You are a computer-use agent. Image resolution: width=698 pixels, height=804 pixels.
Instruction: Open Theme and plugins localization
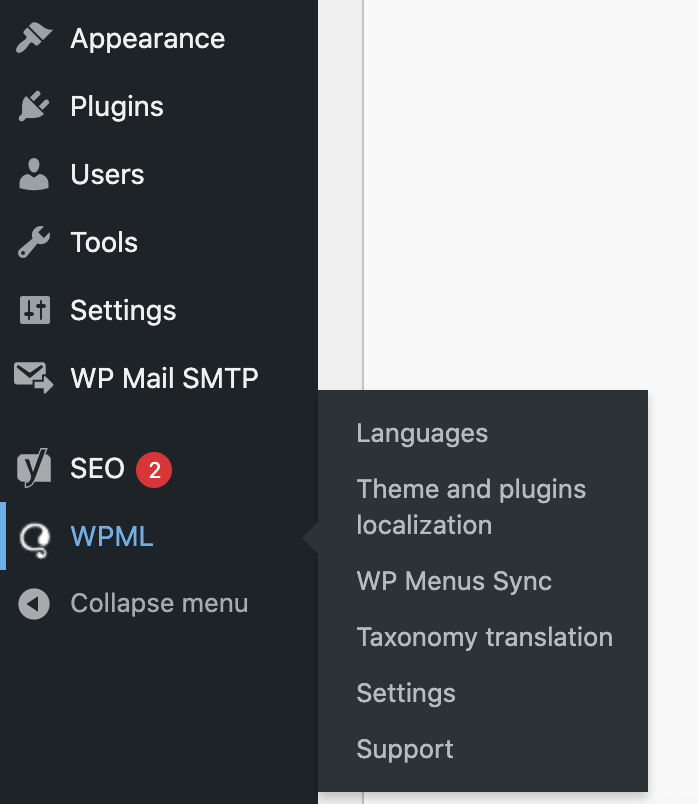470,506
